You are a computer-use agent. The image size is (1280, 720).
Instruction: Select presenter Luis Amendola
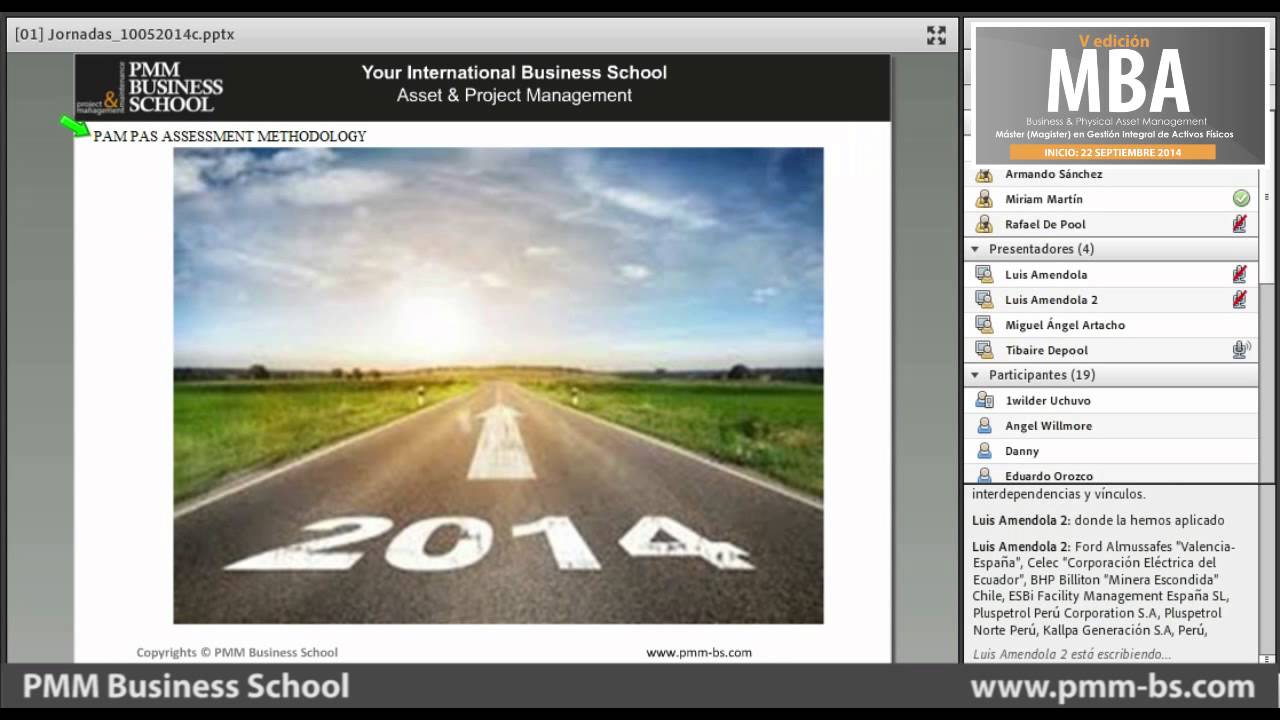1111,274
